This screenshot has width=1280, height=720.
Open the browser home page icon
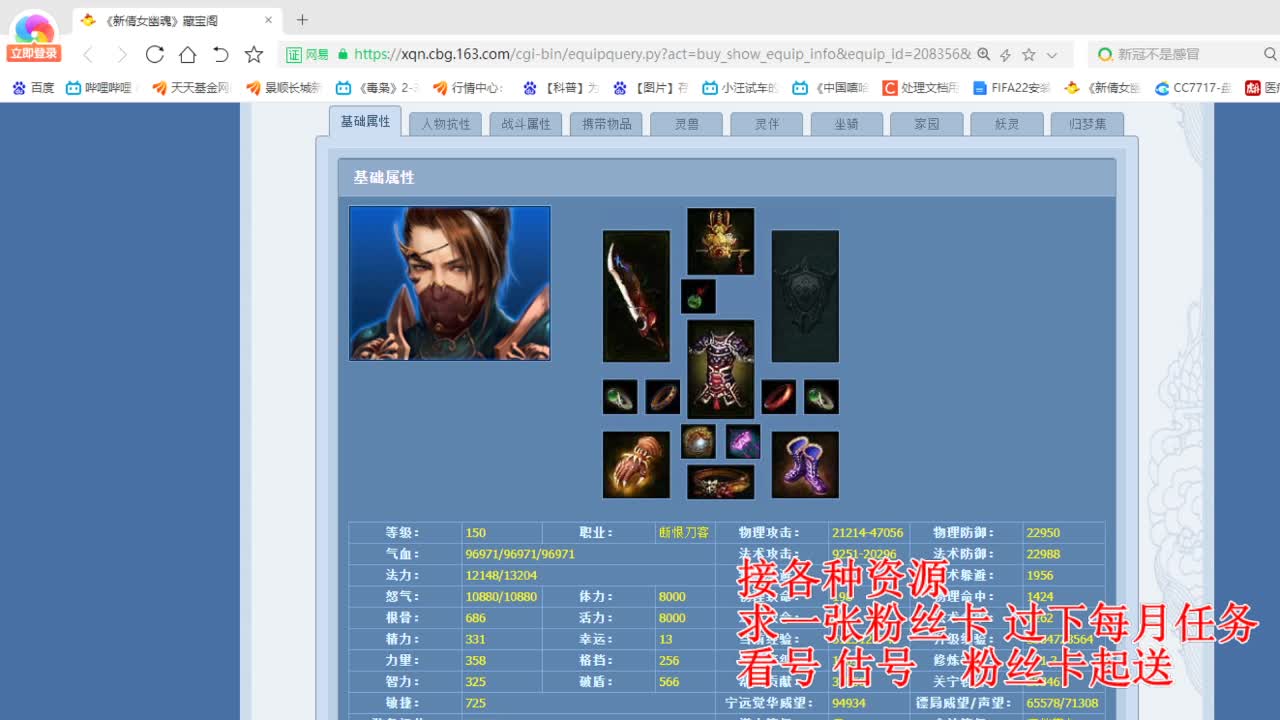click(x=187, y=54)
